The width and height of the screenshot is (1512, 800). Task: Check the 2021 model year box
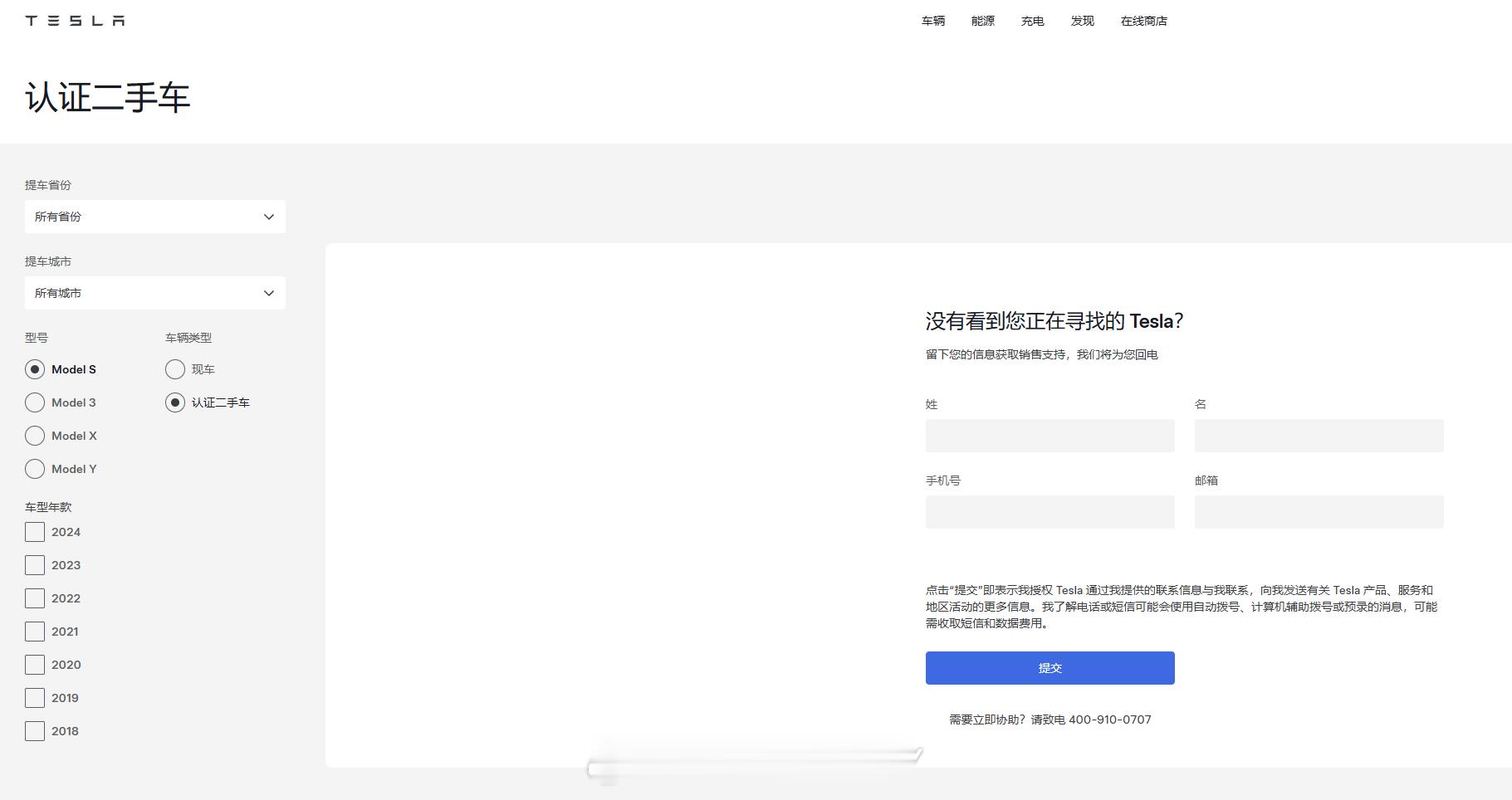(35, 632)
